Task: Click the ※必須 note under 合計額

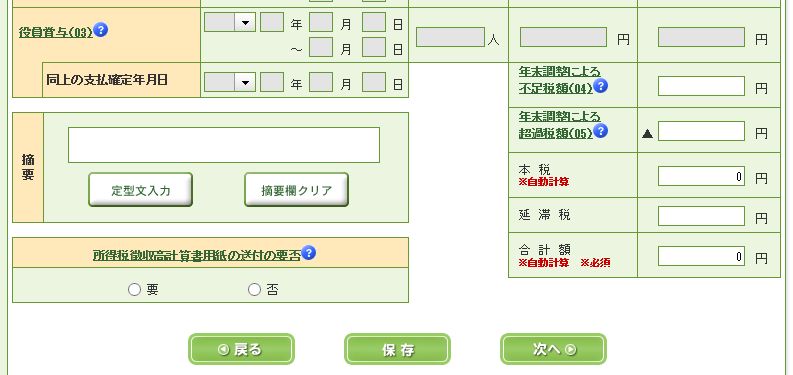Action: [595, 263]
